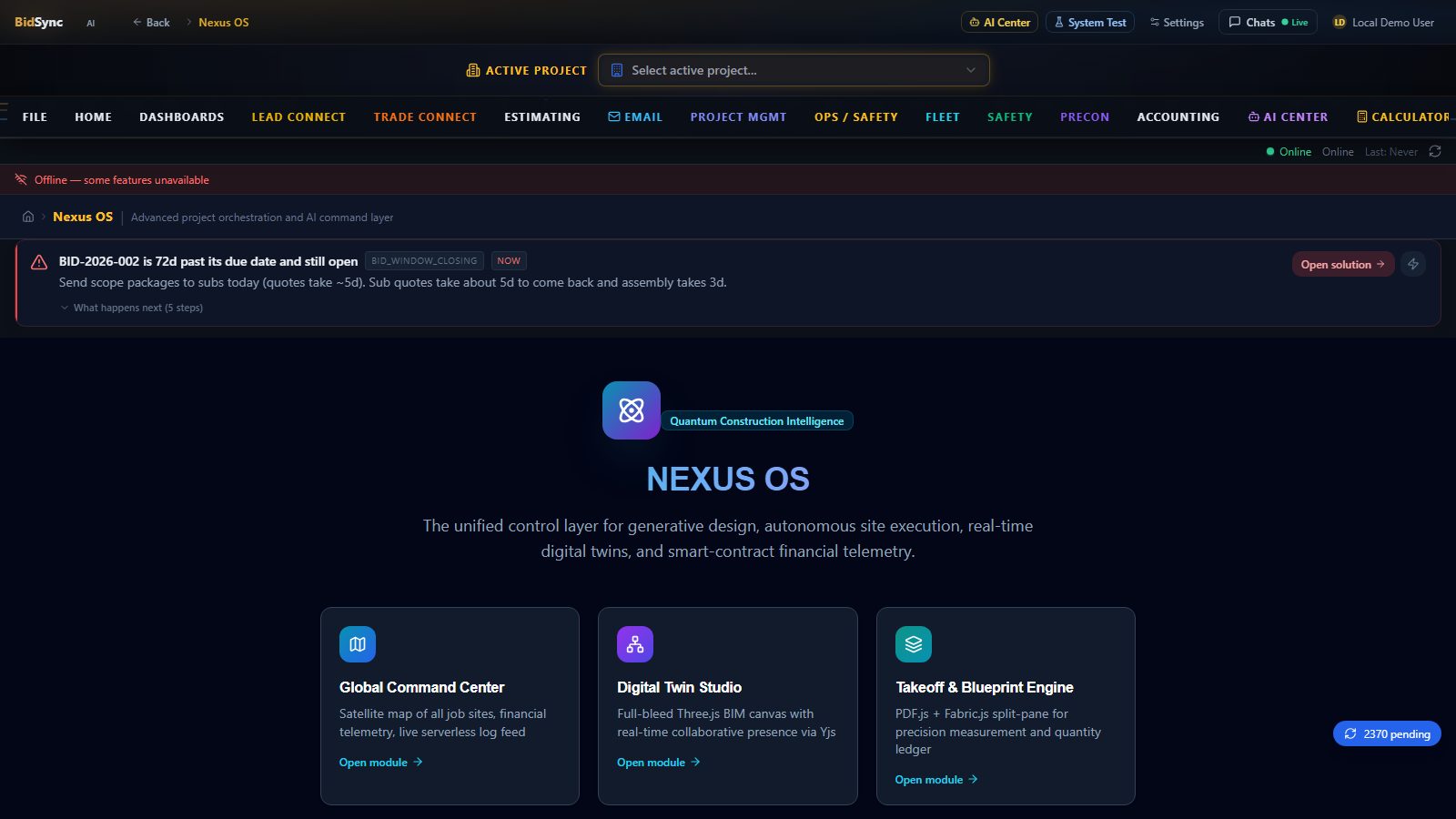Open module for Digital Twin Studio

click(x=659, y=763)
